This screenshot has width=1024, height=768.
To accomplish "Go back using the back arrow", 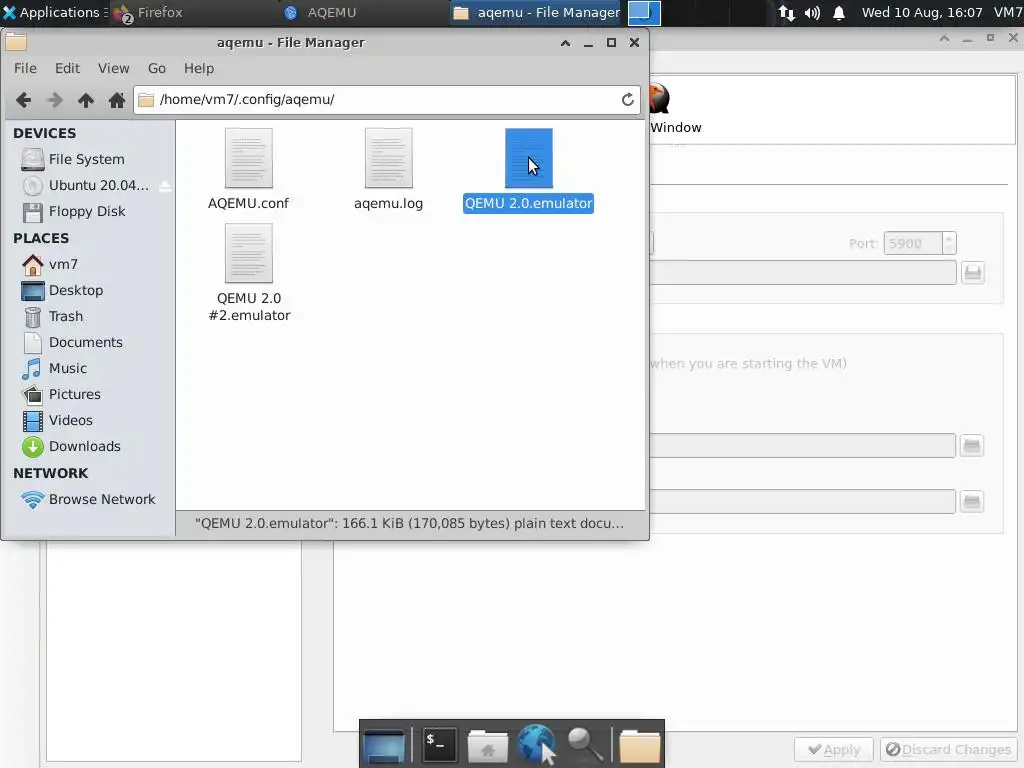I will coord(24,100).
